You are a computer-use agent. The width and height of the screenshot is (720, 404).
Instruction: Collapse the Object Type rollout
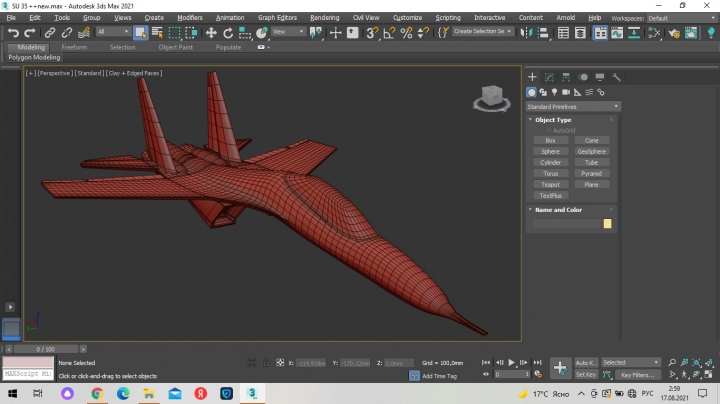point(530,119)
